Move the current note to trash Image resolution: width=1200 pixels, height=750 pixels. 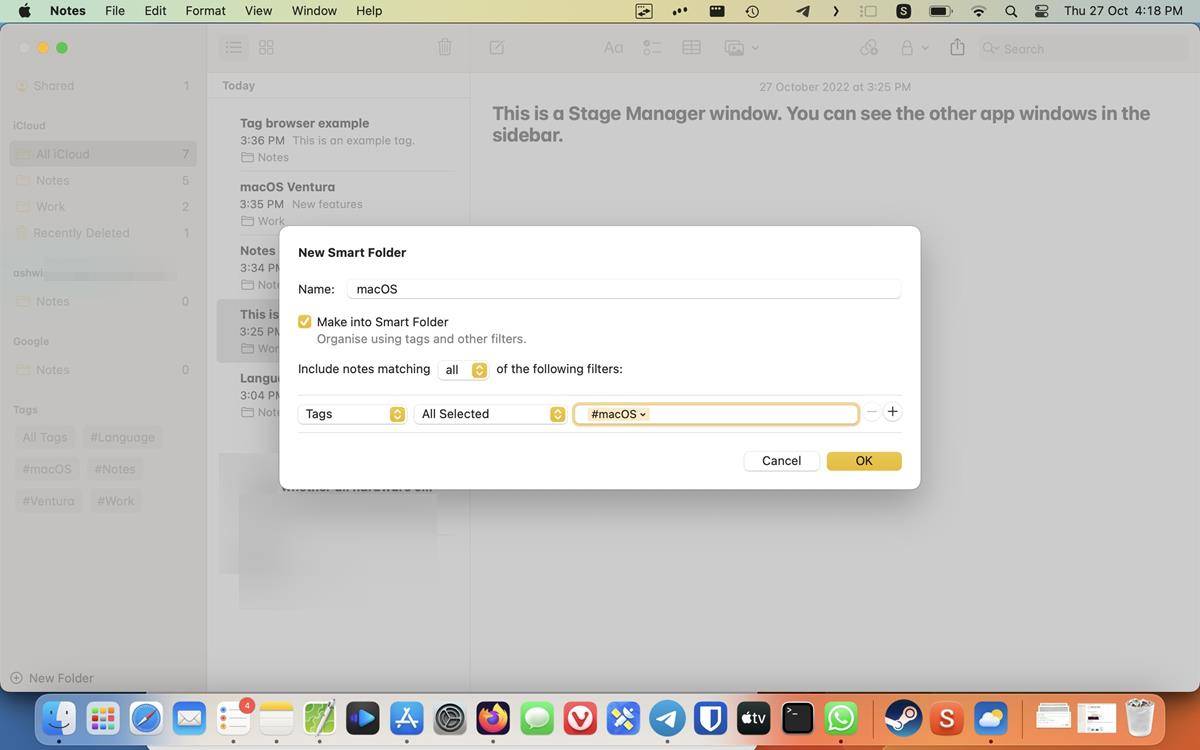444,47
